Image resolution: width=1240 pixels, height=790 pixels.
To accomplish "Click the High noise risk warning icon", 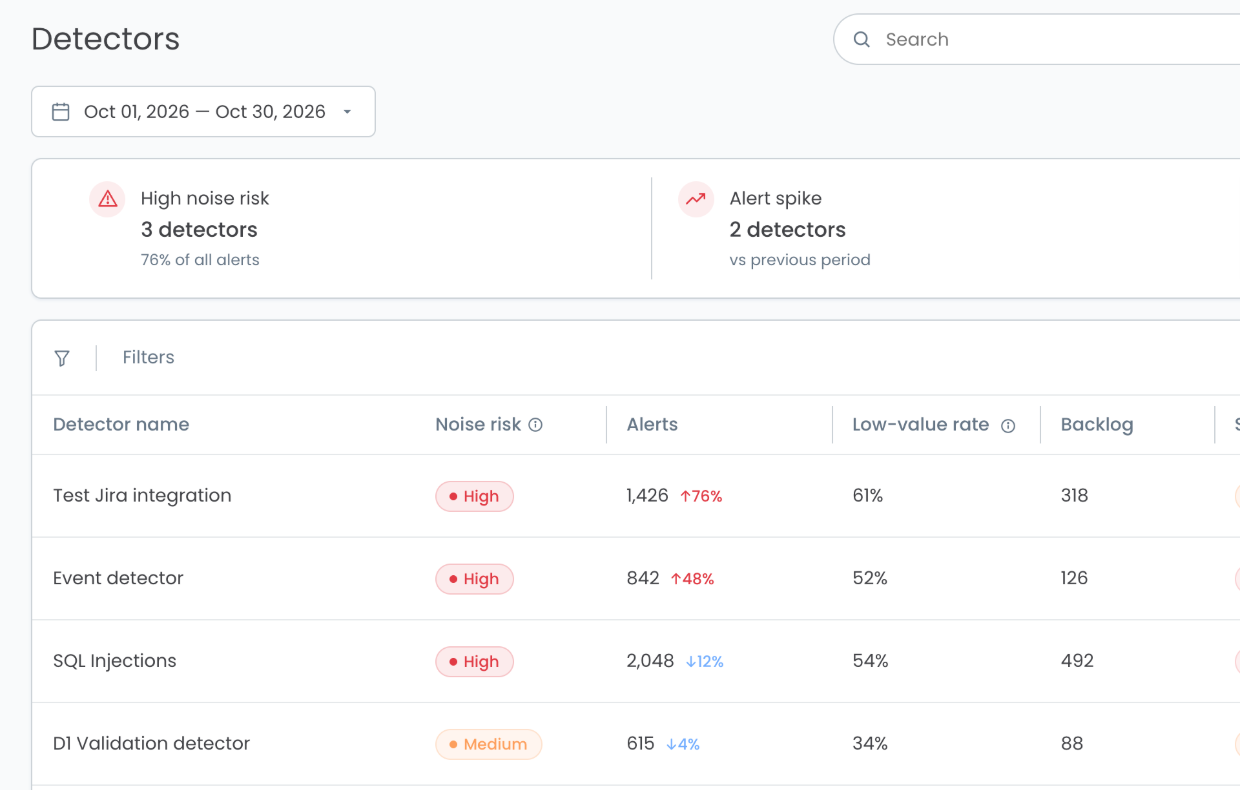I will (108, 199).
